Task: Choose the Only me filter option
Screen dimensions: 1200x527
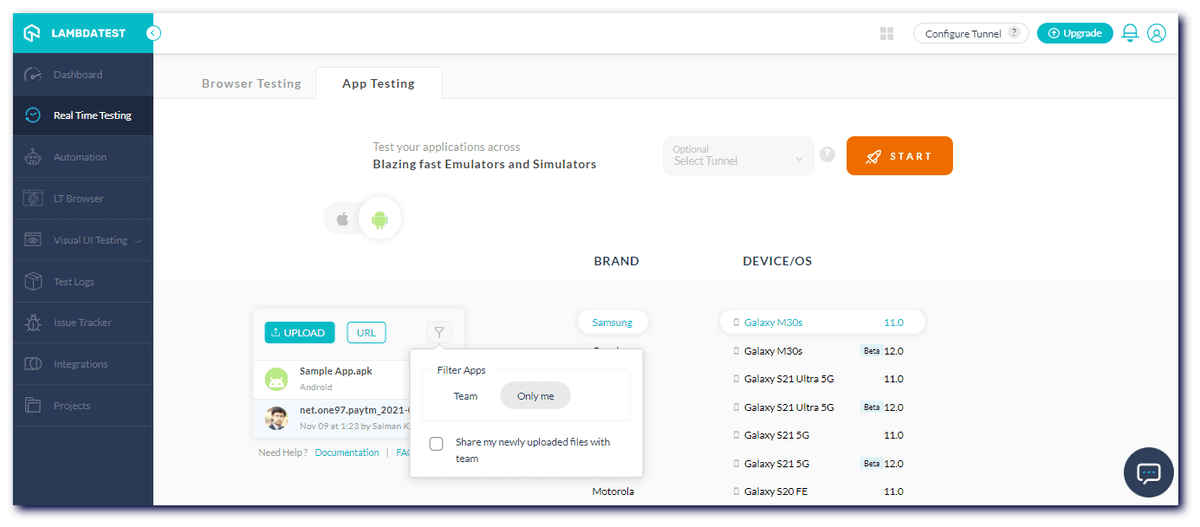Action: (535, 396)
